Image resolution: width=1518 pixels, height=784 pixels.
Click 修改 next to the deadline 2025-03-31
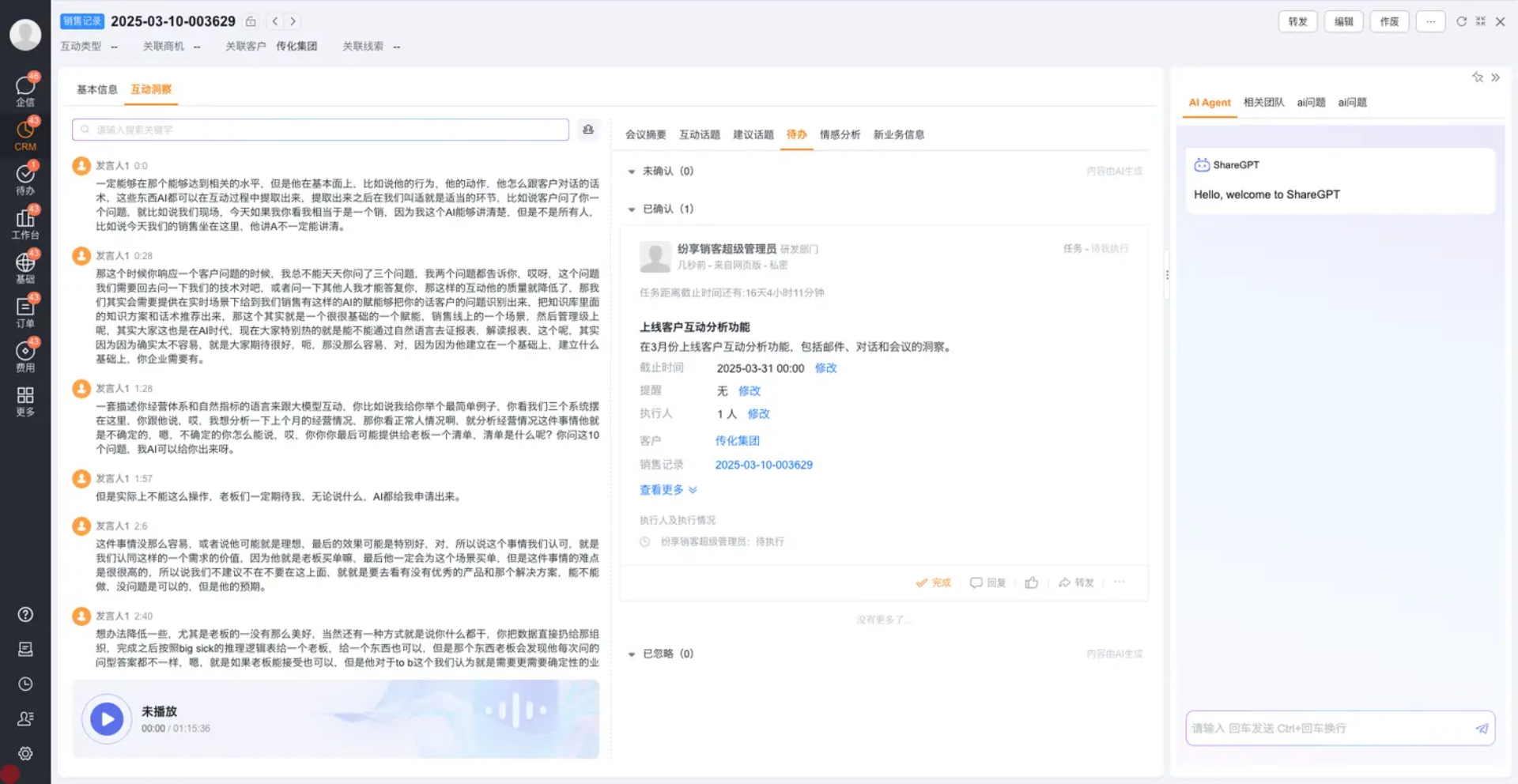[x=825, y=368]
